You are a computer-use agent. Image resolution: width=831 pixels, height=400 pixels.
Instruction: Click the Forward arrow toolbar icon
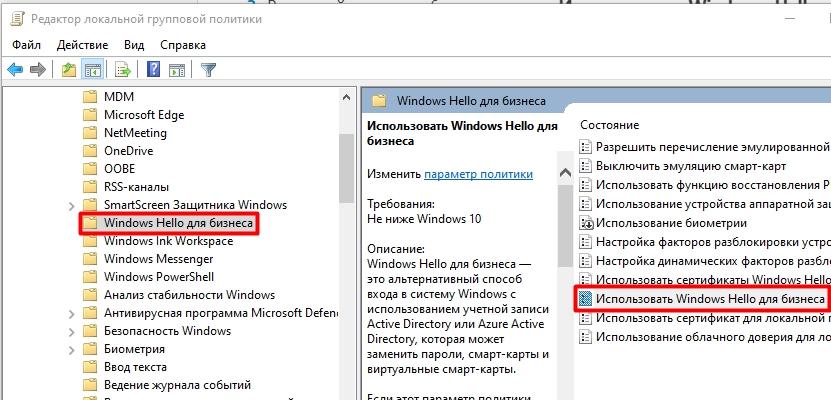[38, 69]
